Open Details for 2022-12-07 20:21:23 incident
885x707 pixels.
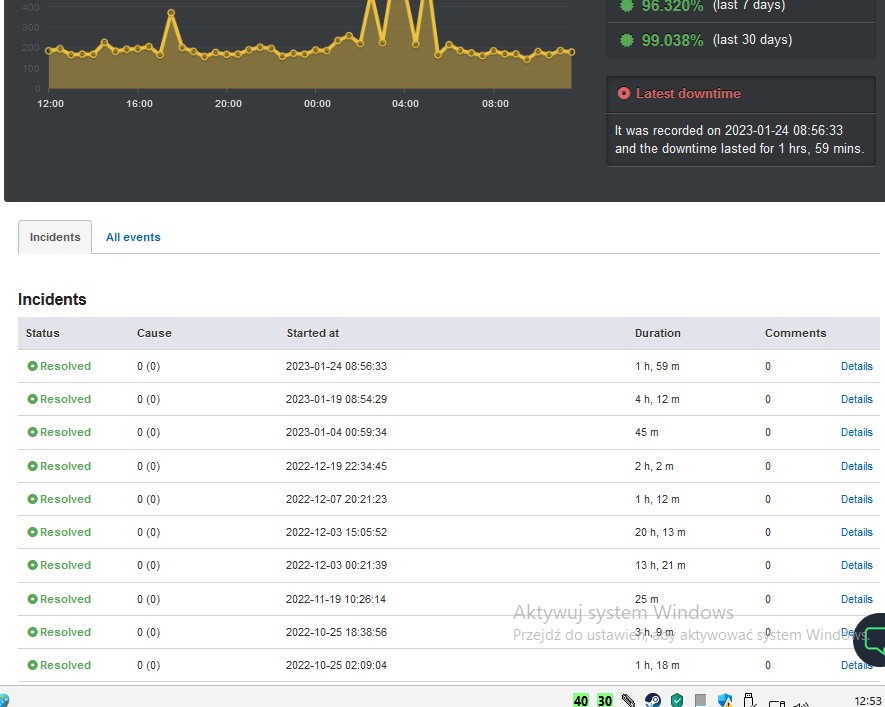(856, 499)
